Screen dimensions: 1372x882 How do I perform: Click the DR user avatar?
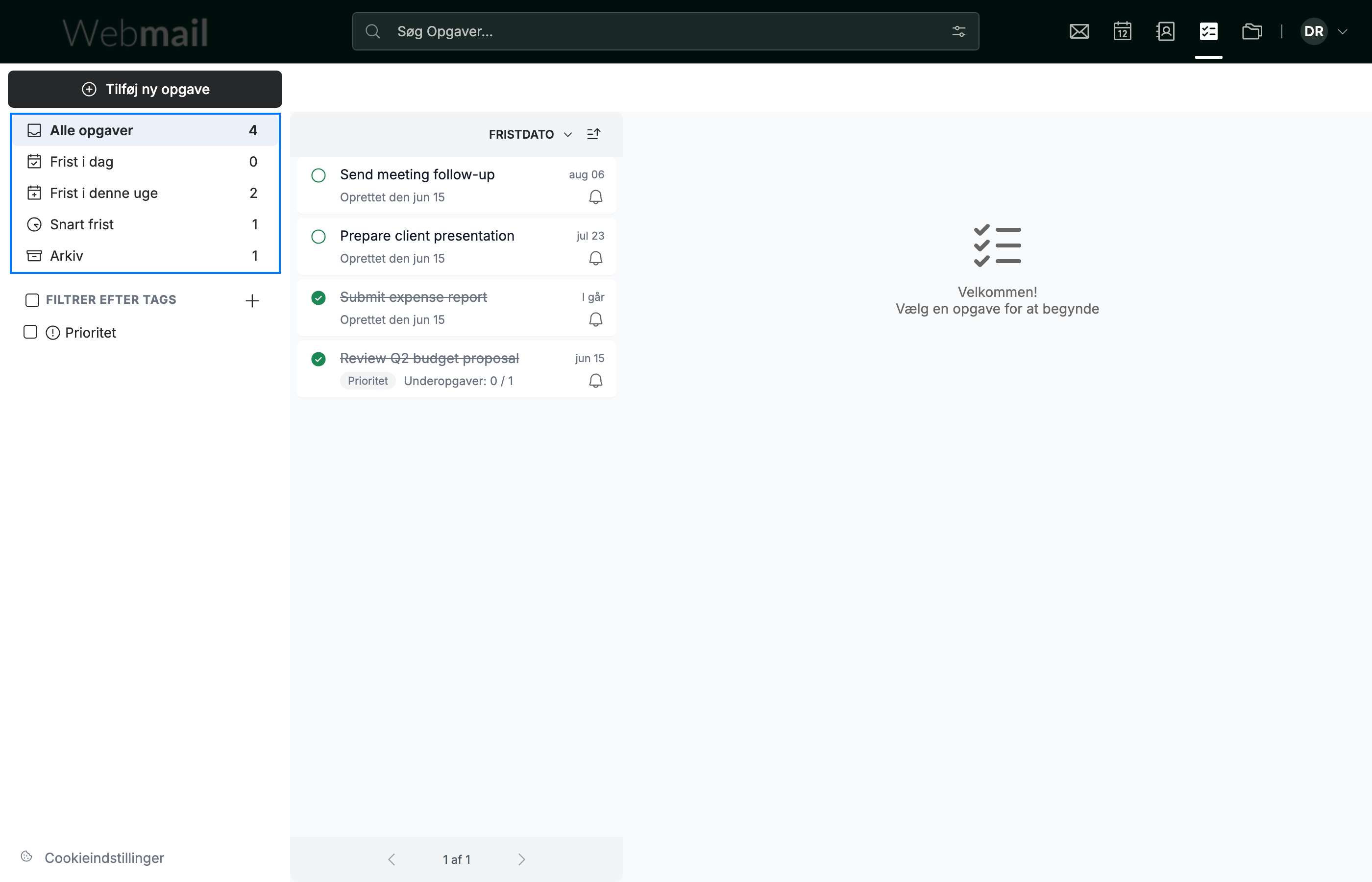click(1314, 31)
